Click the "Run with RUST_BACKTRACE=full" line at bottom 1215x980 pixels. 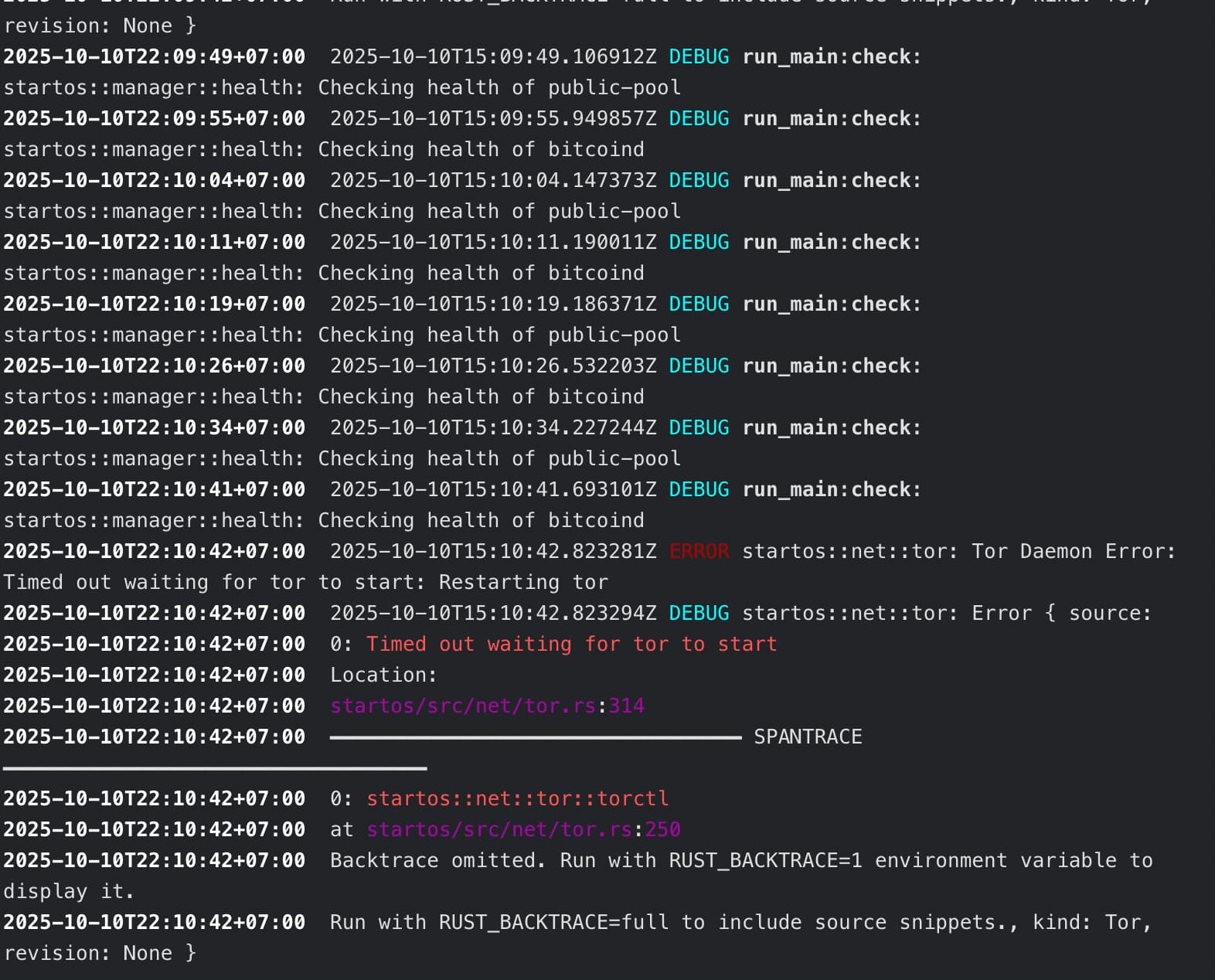tap(740, 922)
